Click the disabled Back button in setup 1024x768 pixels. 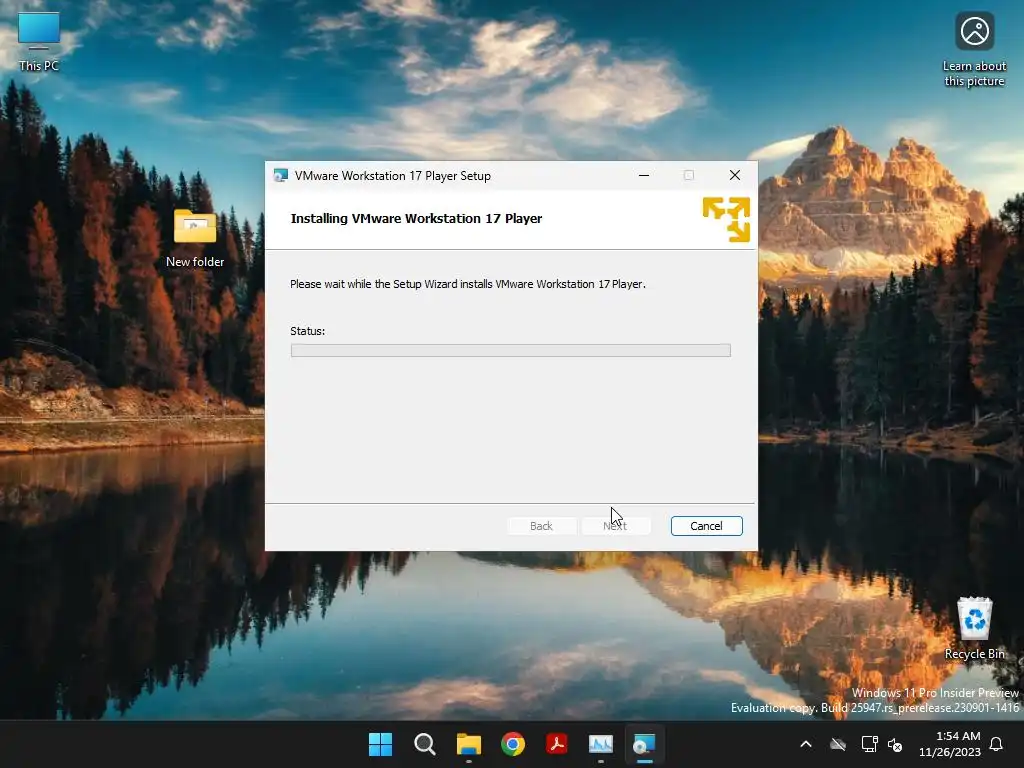pos(541,526)
